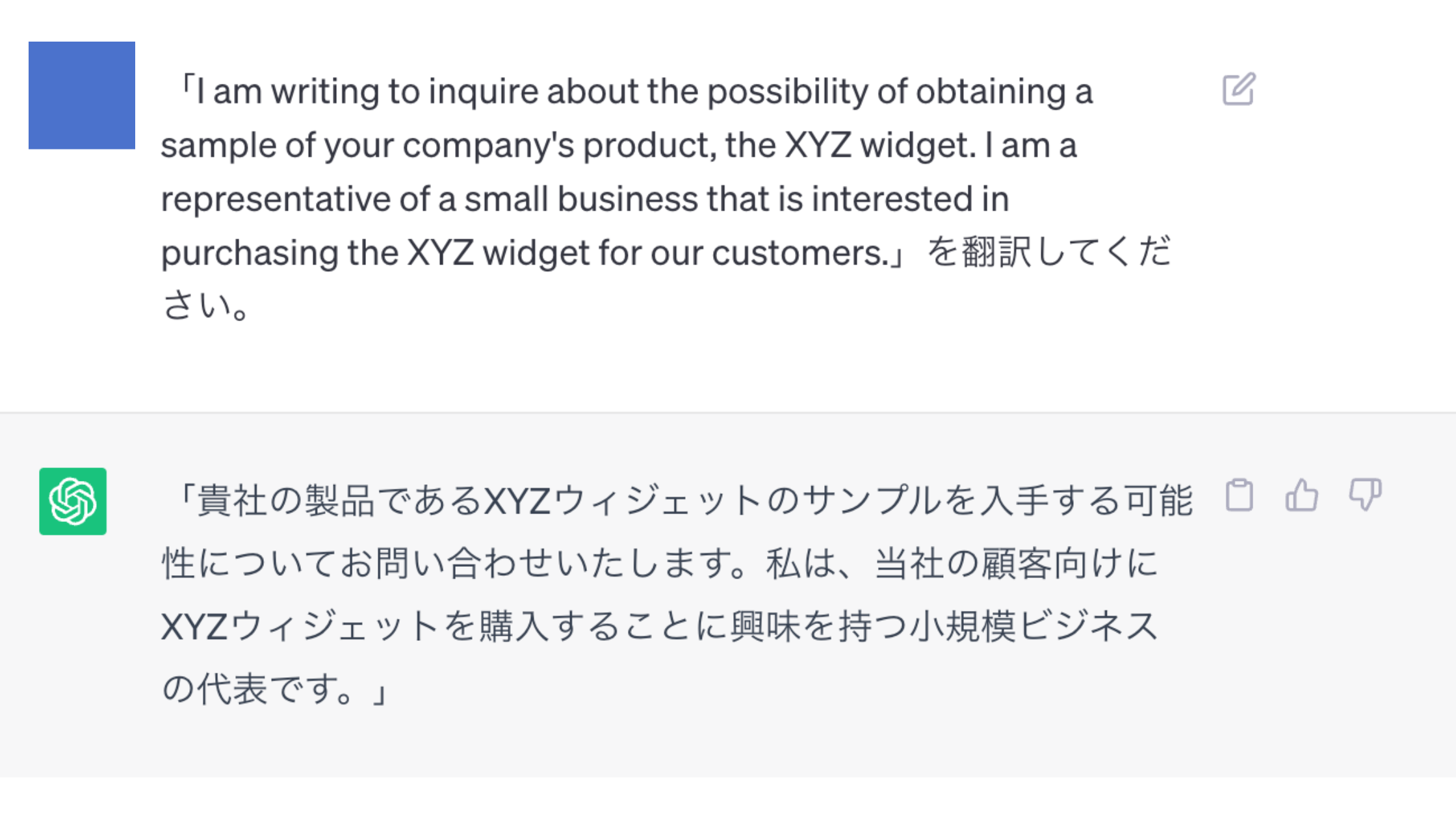The width and height of the screenshot is (1456, 819).
Task: Click 「サンプルを入手する可能」 in the response
Action: pos(998,500)
